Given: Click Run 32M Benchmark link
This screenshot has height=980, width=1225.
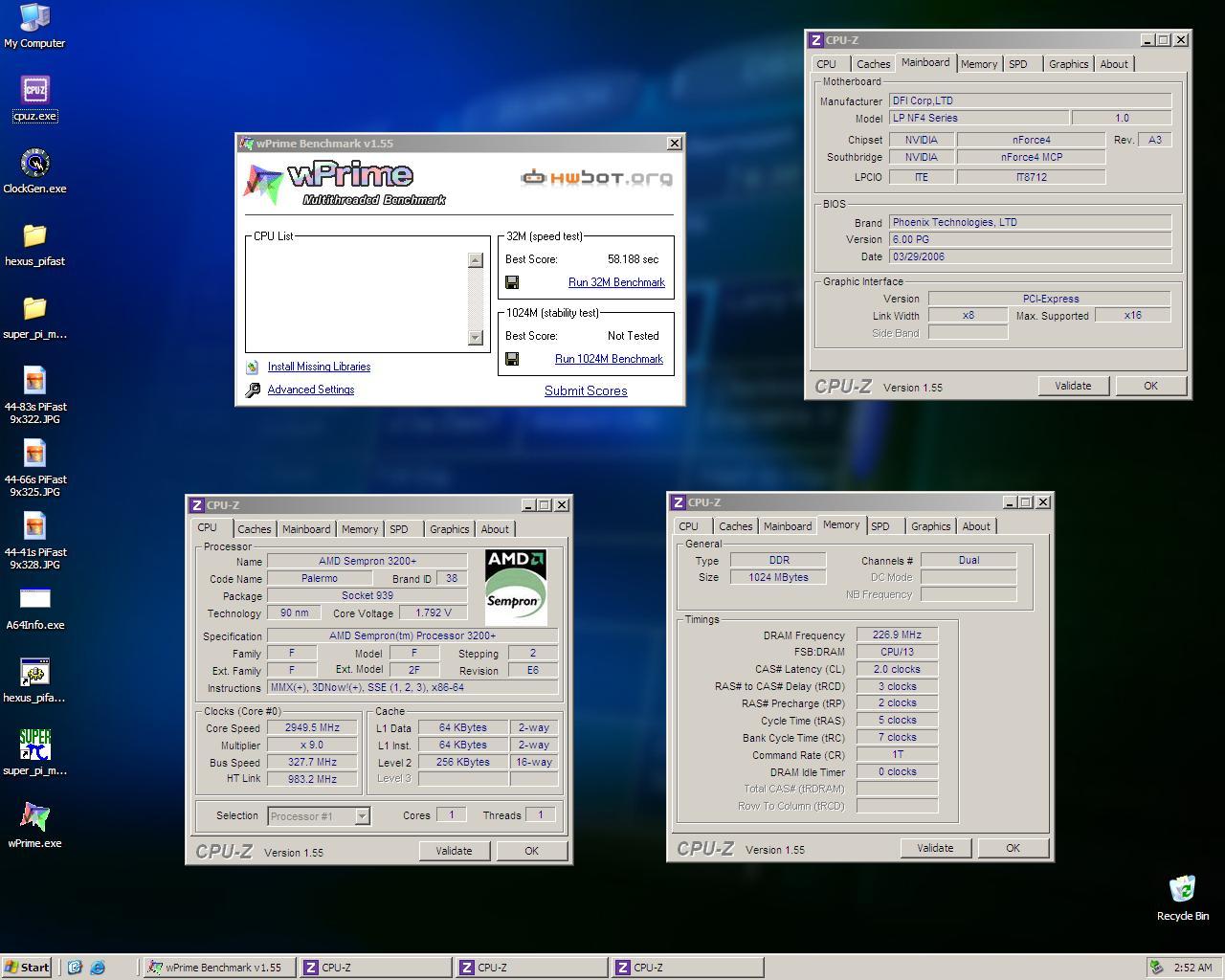Looking at the screenshot, I should click(616, 282).
